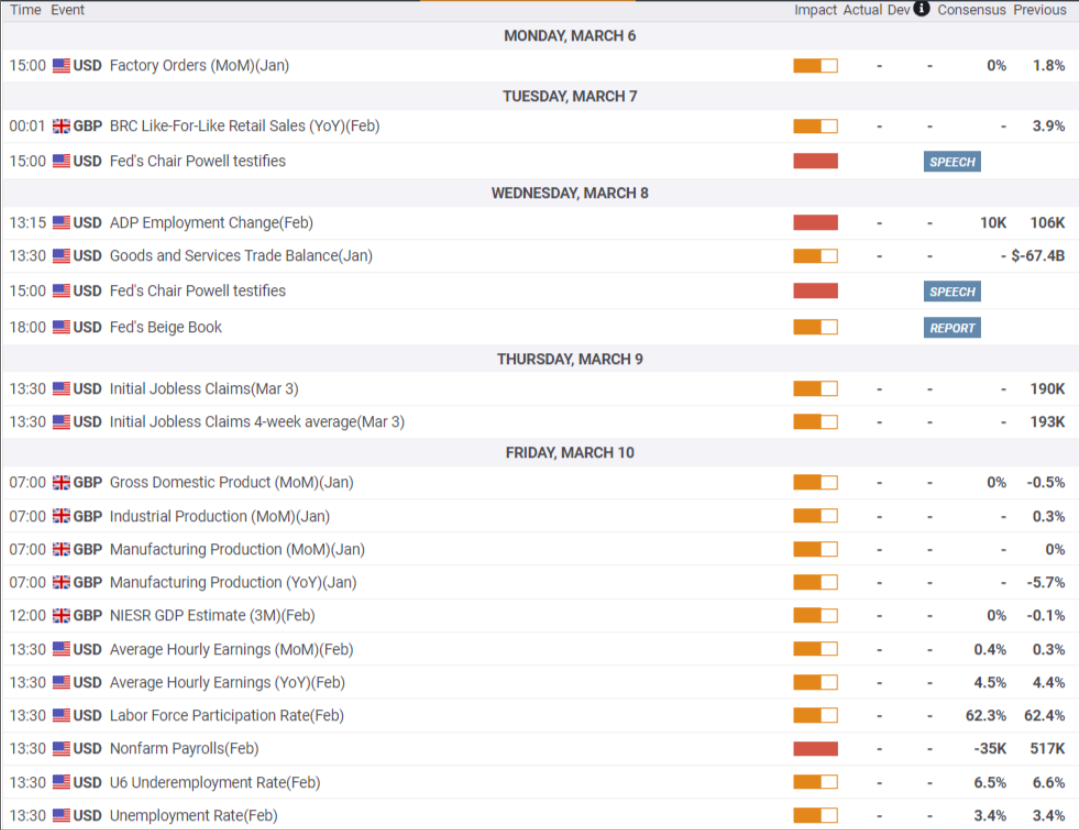
Task: Click orange impact bar for Fed's Beige Book
Action: (815, 327)
